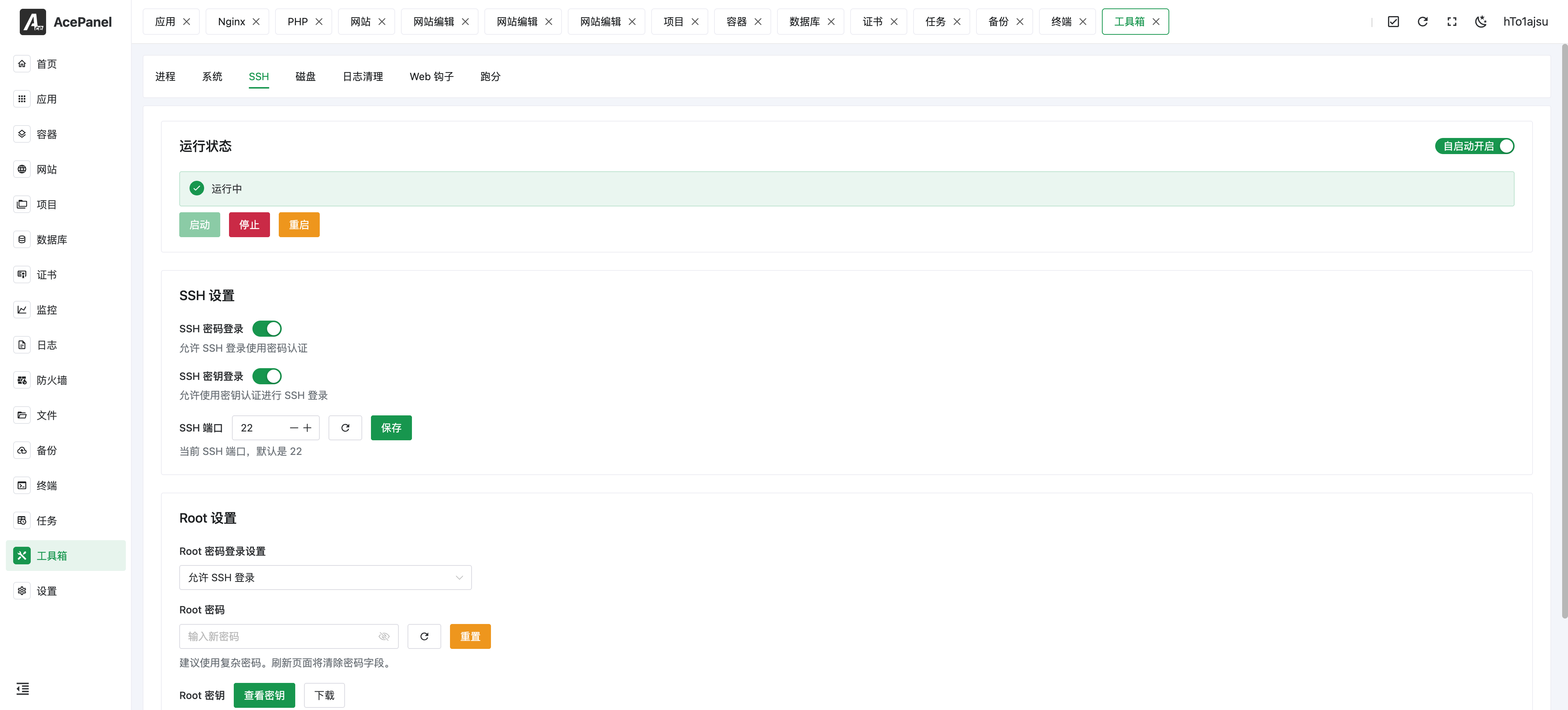Click the refresh icon in top header
This screenshot has height=710, width=1568.
coord(1422,22)
